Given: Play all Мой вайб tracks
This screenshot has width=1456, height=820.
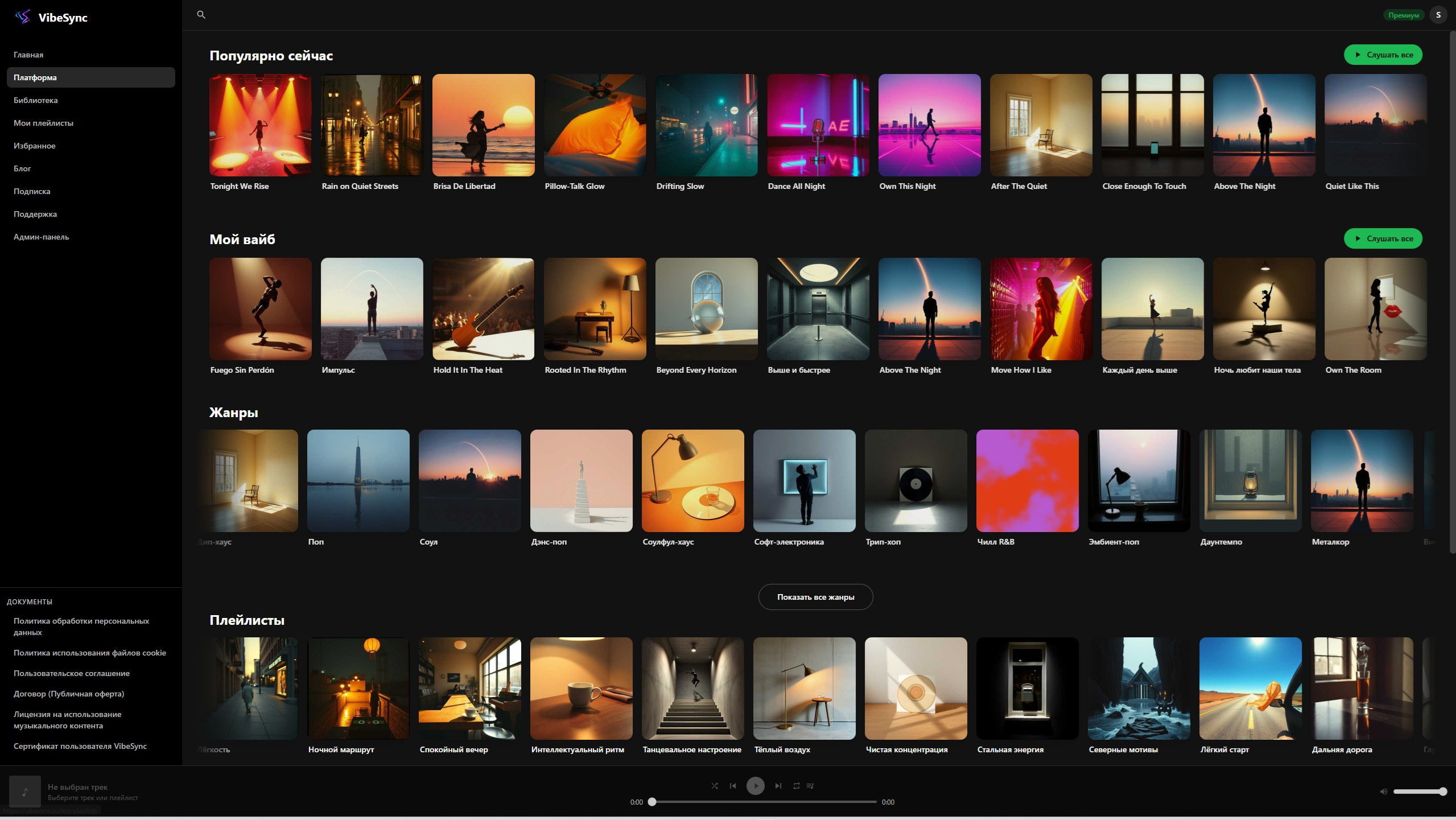Looking at the screenshot, I should 1383,238.
